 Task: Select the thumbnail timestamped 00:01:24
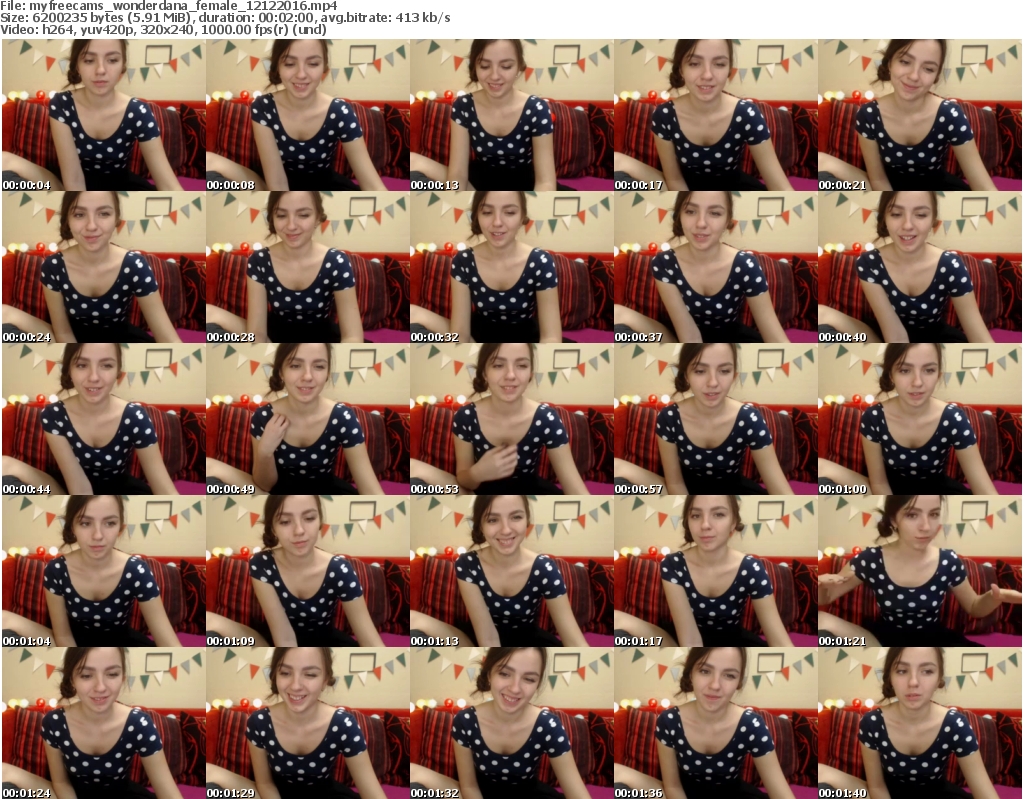[x=104, y=723]
